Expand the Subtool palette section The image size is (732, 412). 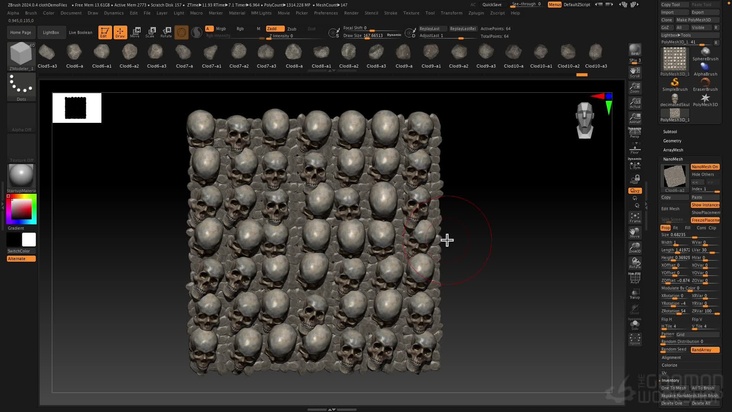(670, 132)
